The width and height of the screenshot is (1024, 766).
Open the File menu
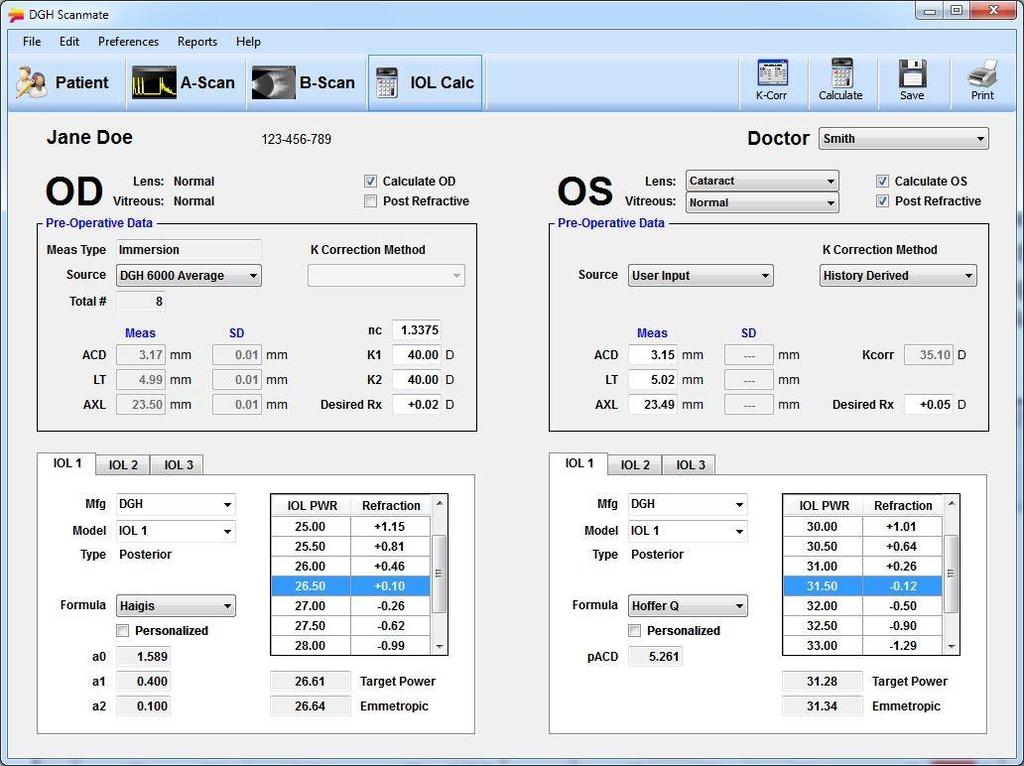pyautogui.click(x=31, y=41)
